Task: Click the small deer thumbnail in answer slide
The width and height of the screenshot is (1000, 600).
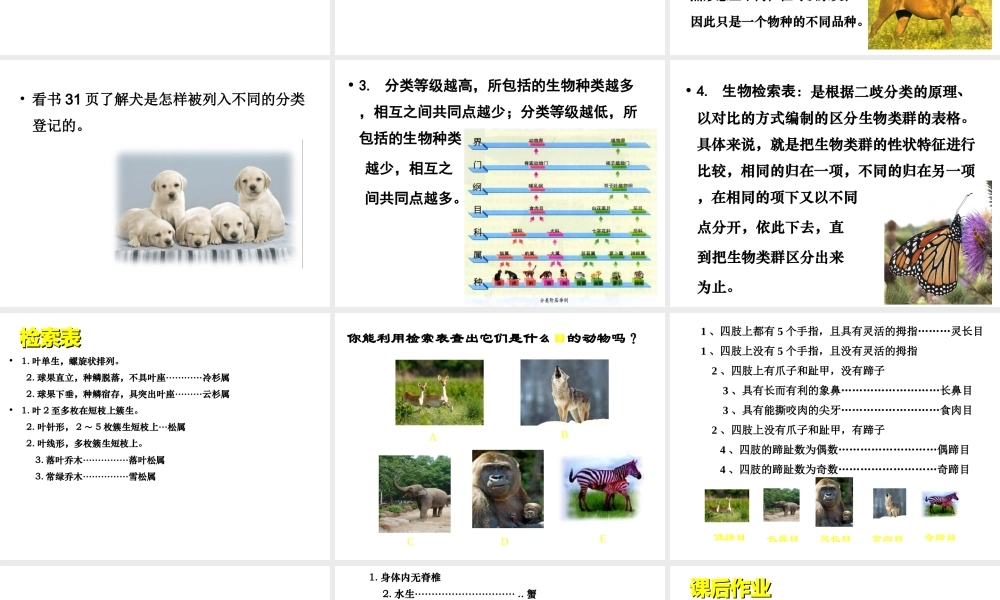Action: click(726, 506)
